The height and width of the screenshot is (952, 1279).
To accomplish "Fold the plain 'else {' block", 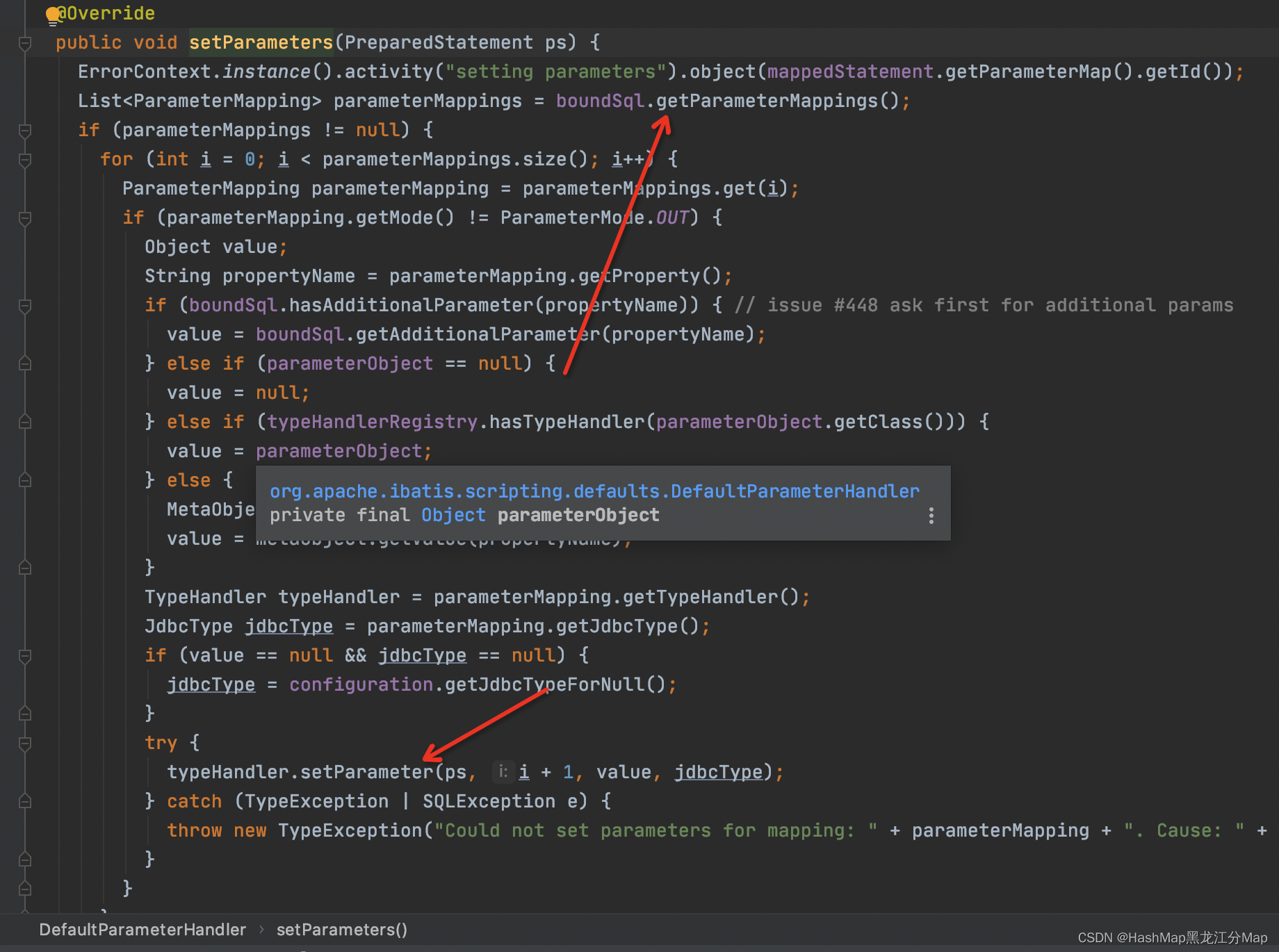I will (x=25, y=480).
